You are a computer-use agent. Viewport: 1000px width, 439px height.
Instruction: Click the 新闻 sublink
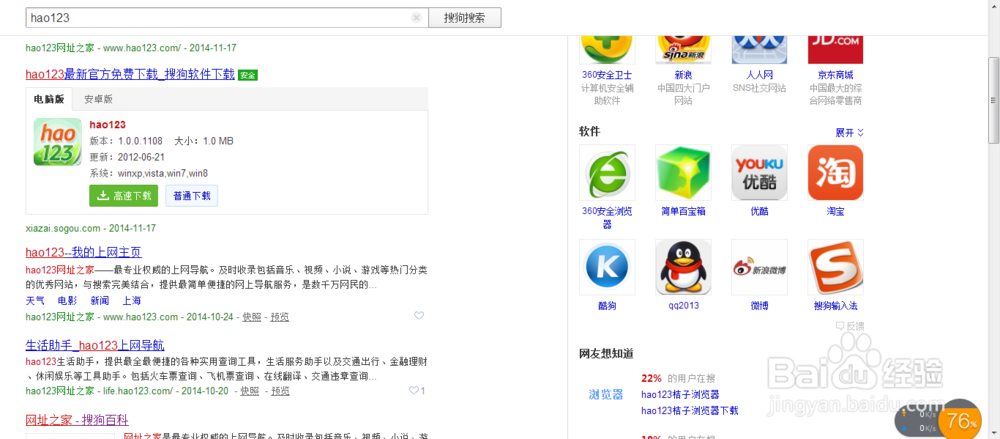tap(99, 301)
